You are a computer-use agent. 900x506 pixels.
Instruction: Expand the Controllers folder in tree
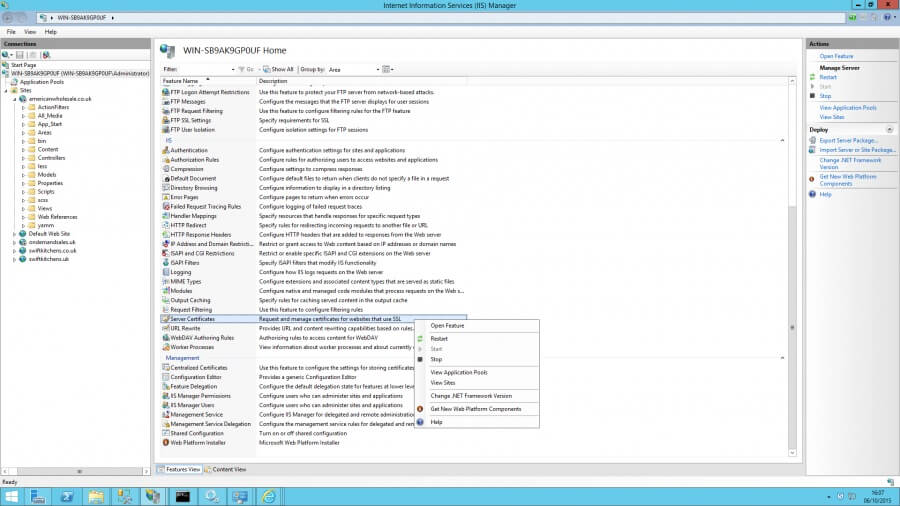click(23, 158)
